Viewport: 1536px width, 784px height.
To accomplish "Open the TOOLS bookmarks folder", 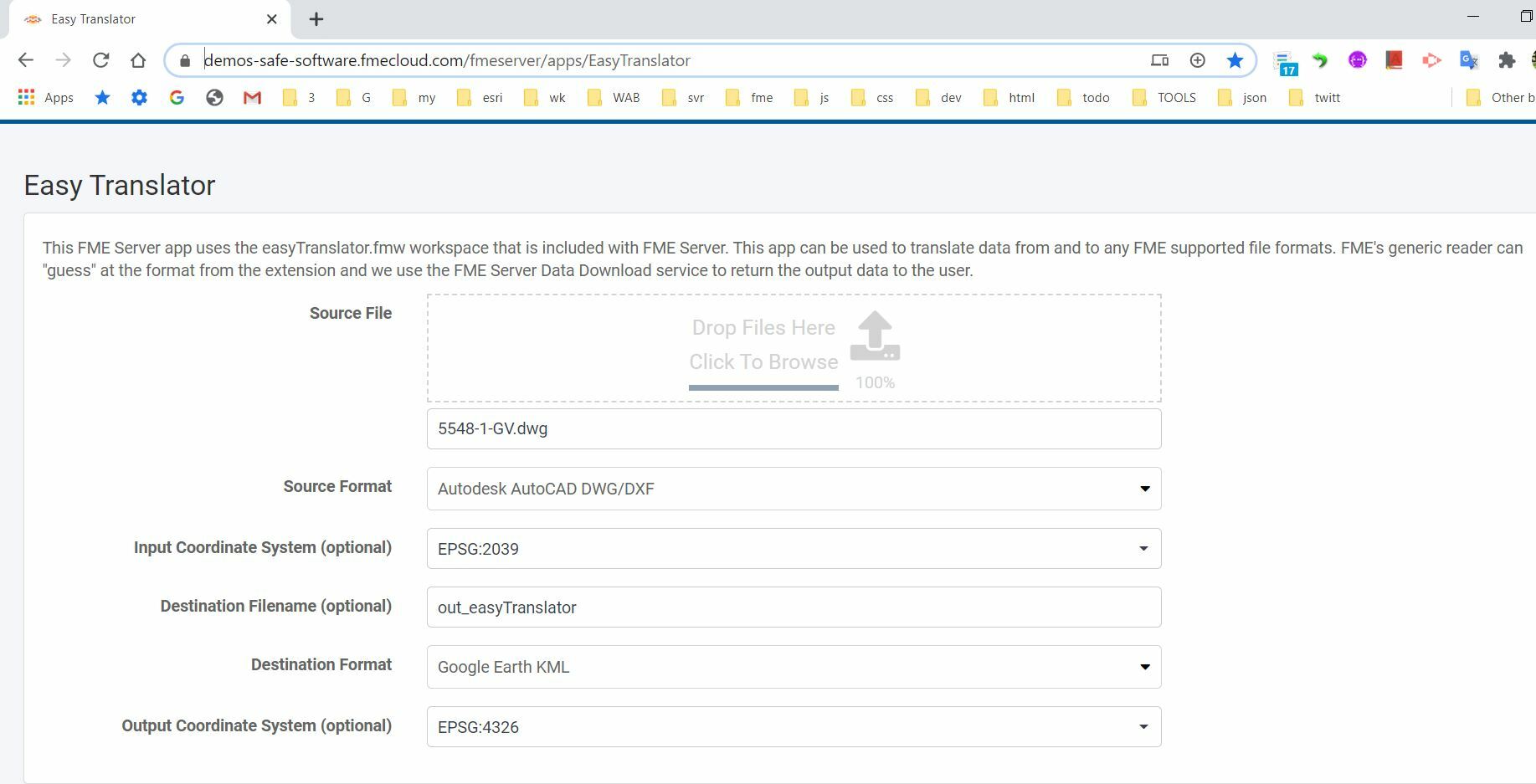I will click(1164, 98).
